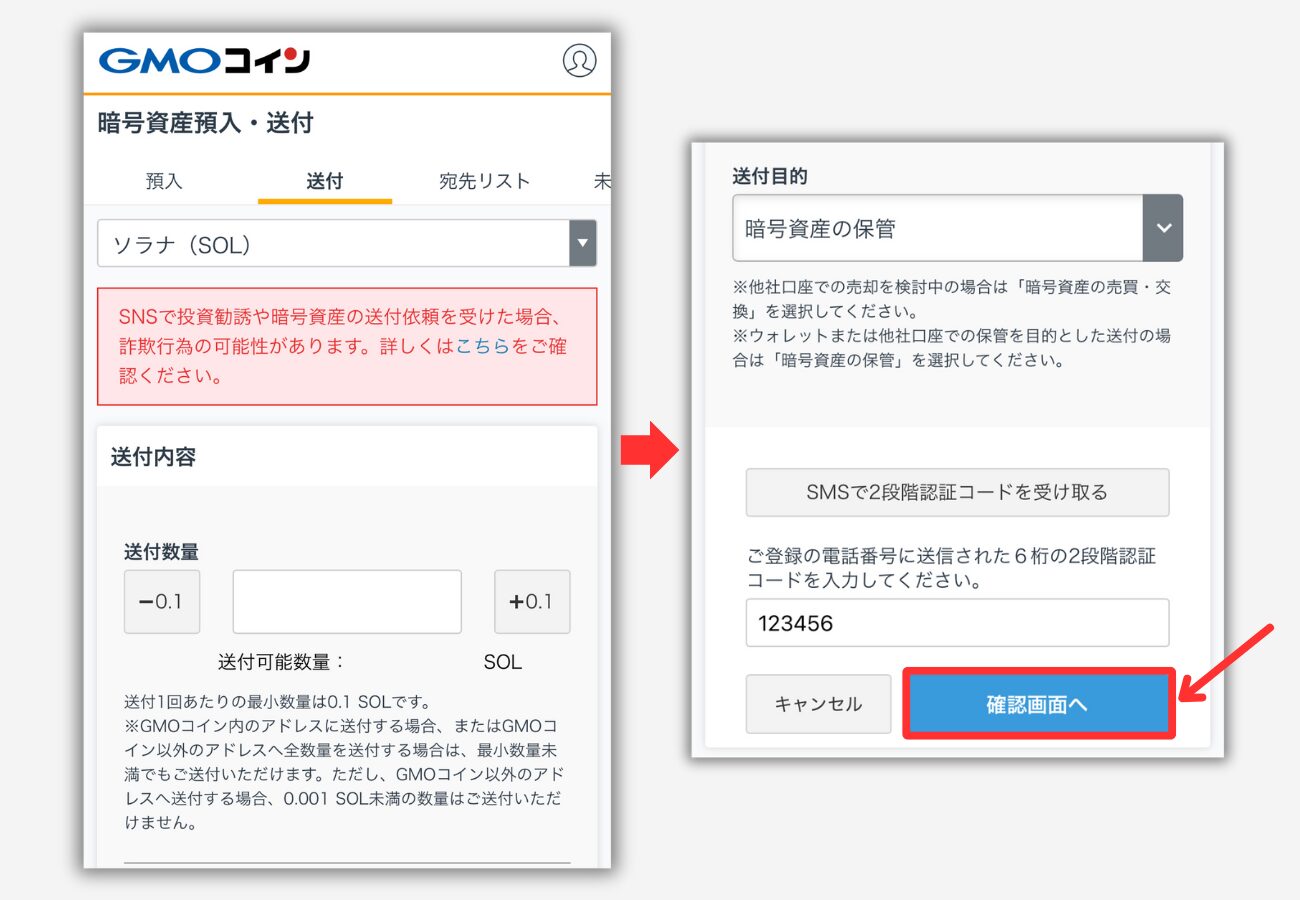The width and height of the screenshot is (1300, 900).
Task: Click the dark arrow on currency selector
Action: click(582, 244)
